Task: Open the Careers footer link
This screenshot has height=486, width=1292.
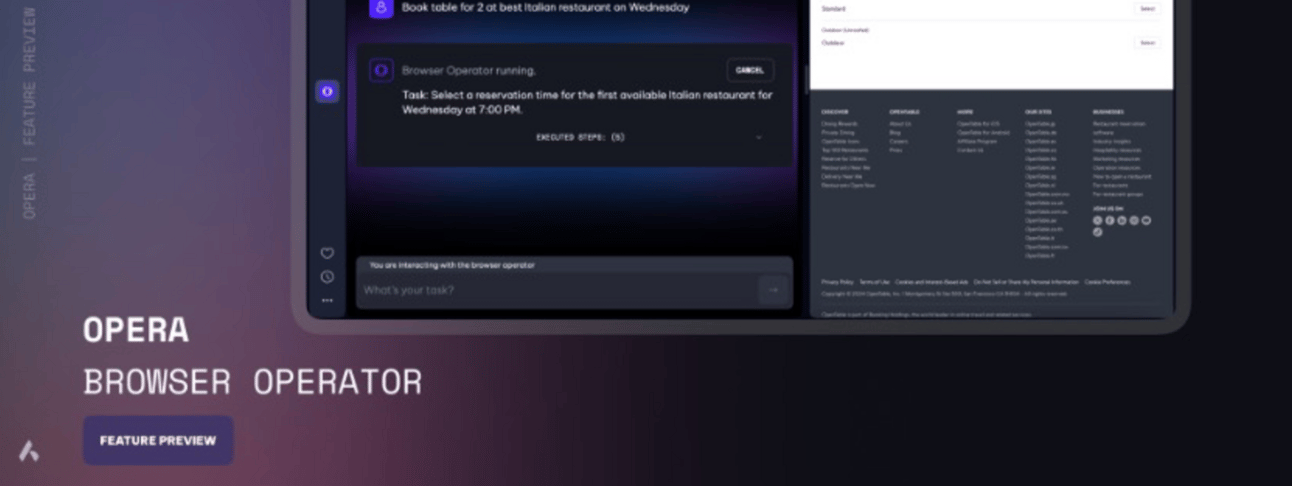Action: [899, 141]
